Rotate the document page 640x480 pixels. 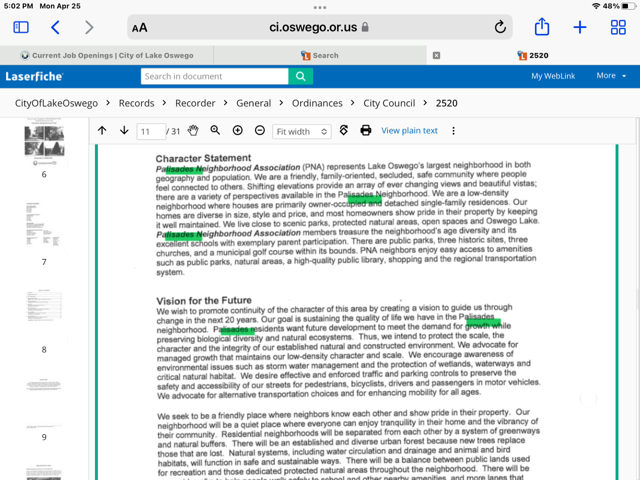[344, 131]
